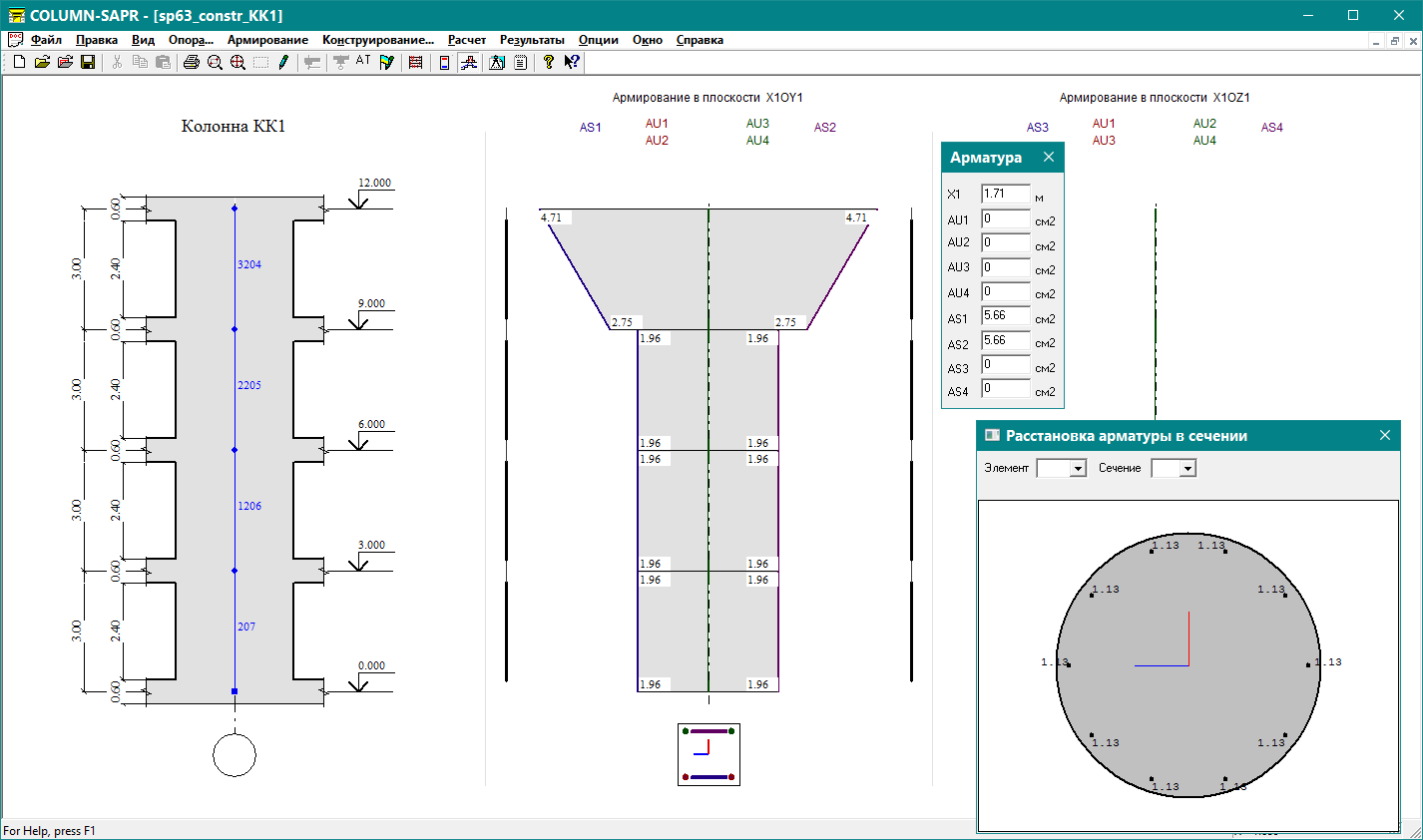Viewport: 1423px width, 840px height.
Task: Click the section orientation thumbnail below diagram
Action: tap(709, 754)
